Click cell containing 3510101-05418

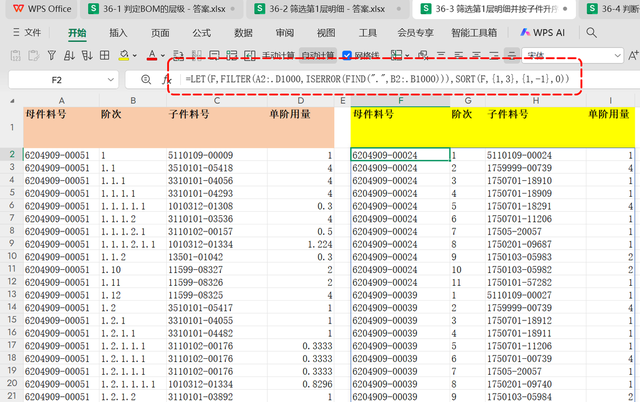tap(217, 168)
